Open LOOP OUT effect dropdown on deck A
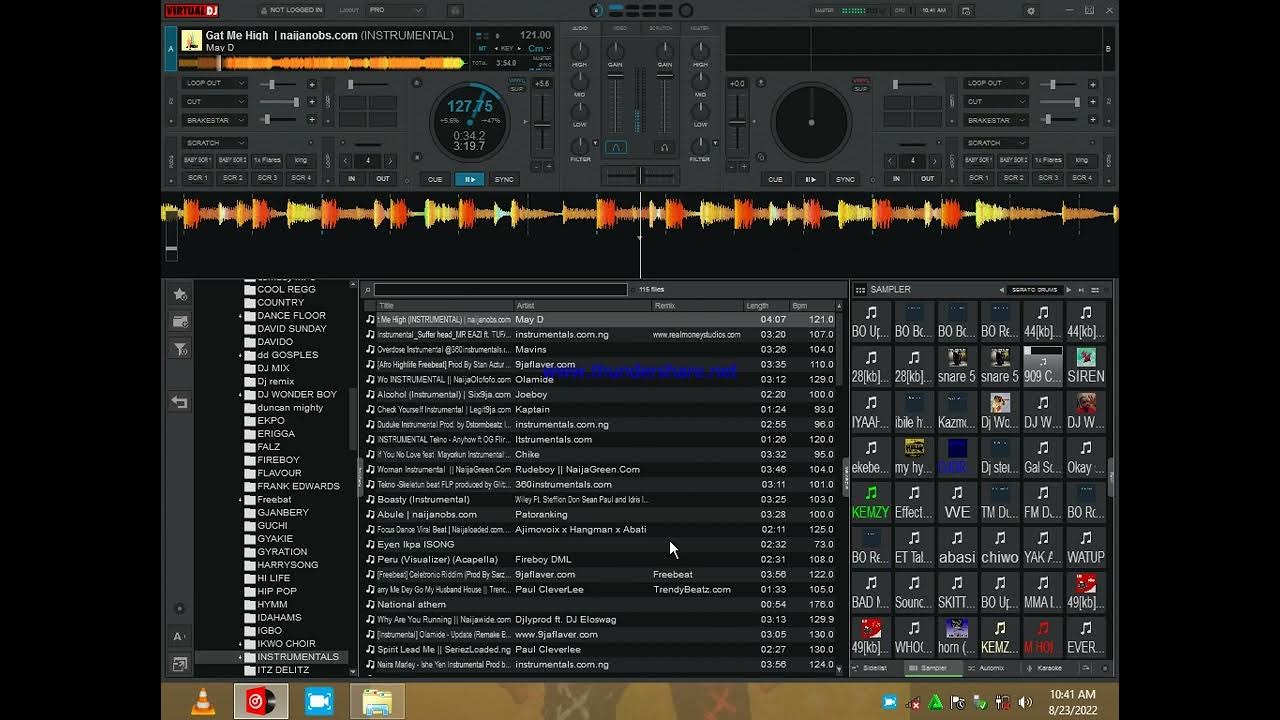1280x720 pixels. (214, 83)
